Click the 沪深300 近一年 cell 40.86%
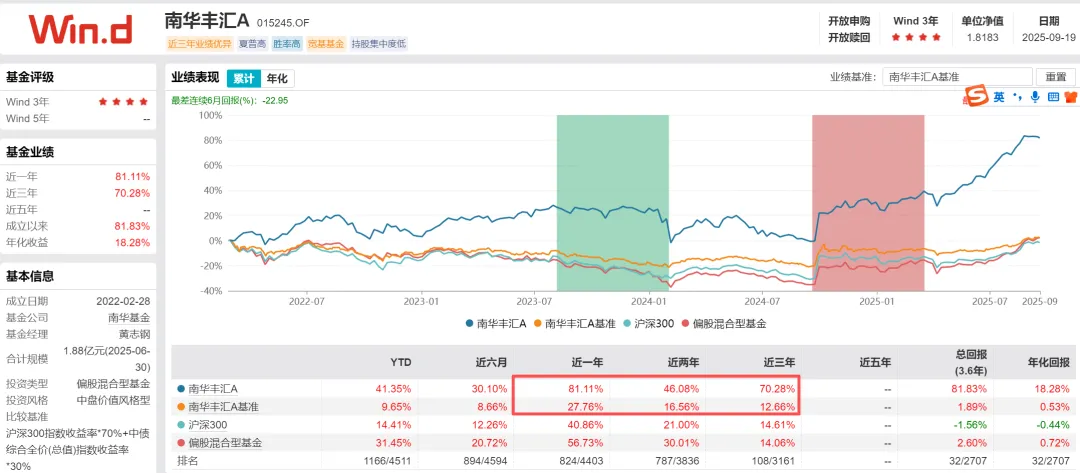 586,425
